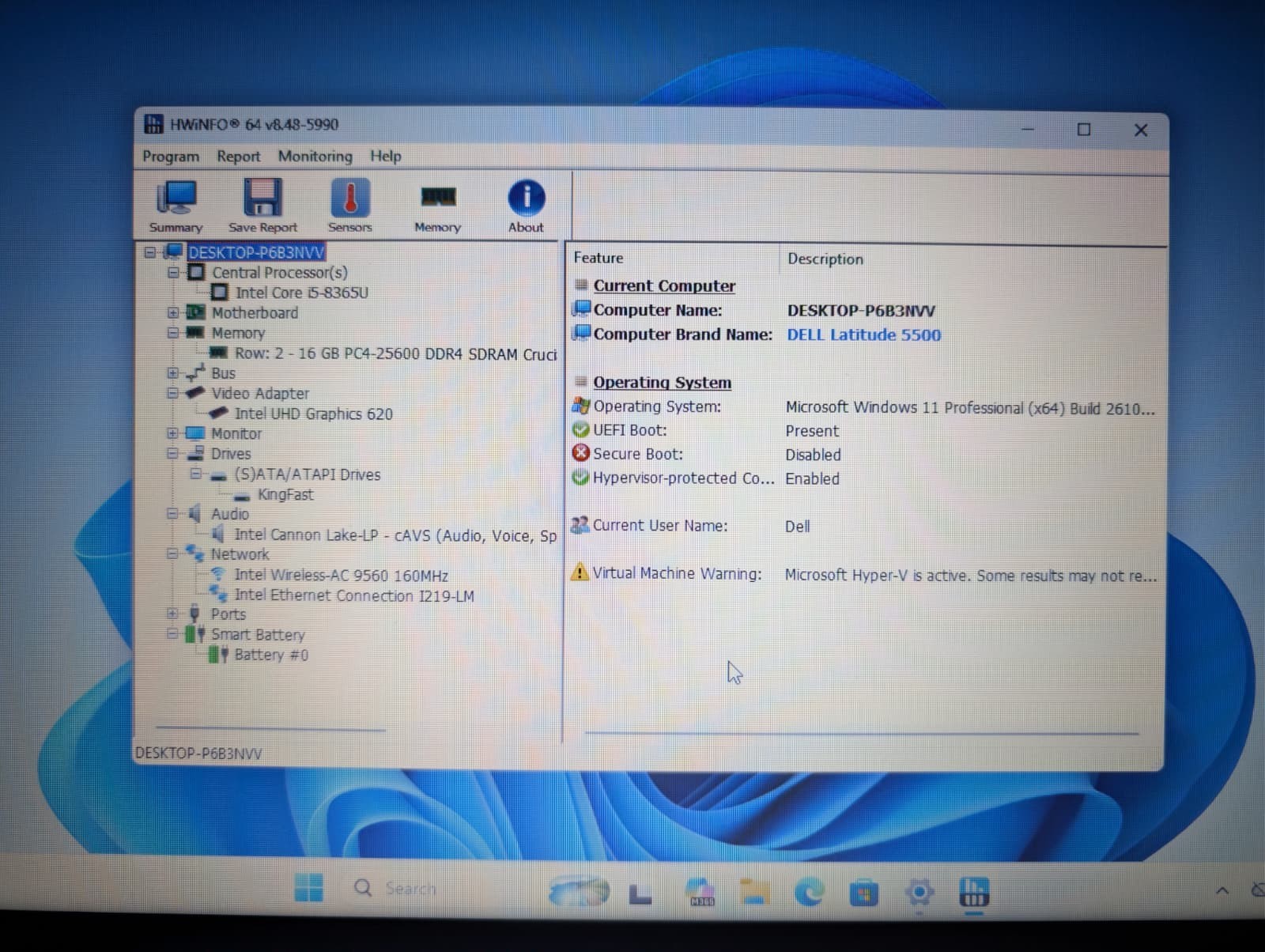This screenshot has height=952, width=1265.
Task: Click the Current Computer section heading
Action: pos(664,285)
